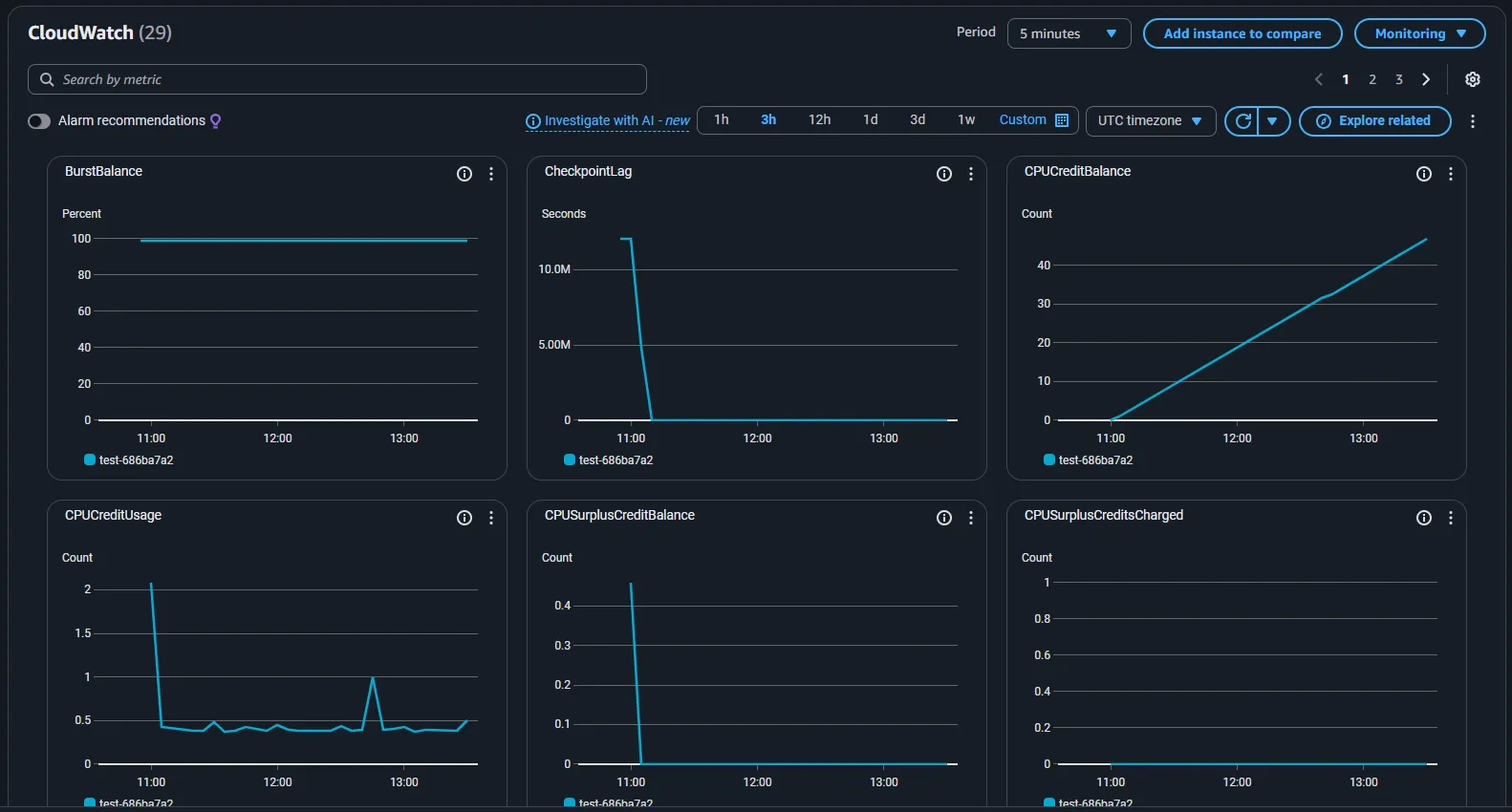The width and height of the screenshot is (1512, 812).
Task: Open the dashboard settings gear icon
Action: [1472, 79]
